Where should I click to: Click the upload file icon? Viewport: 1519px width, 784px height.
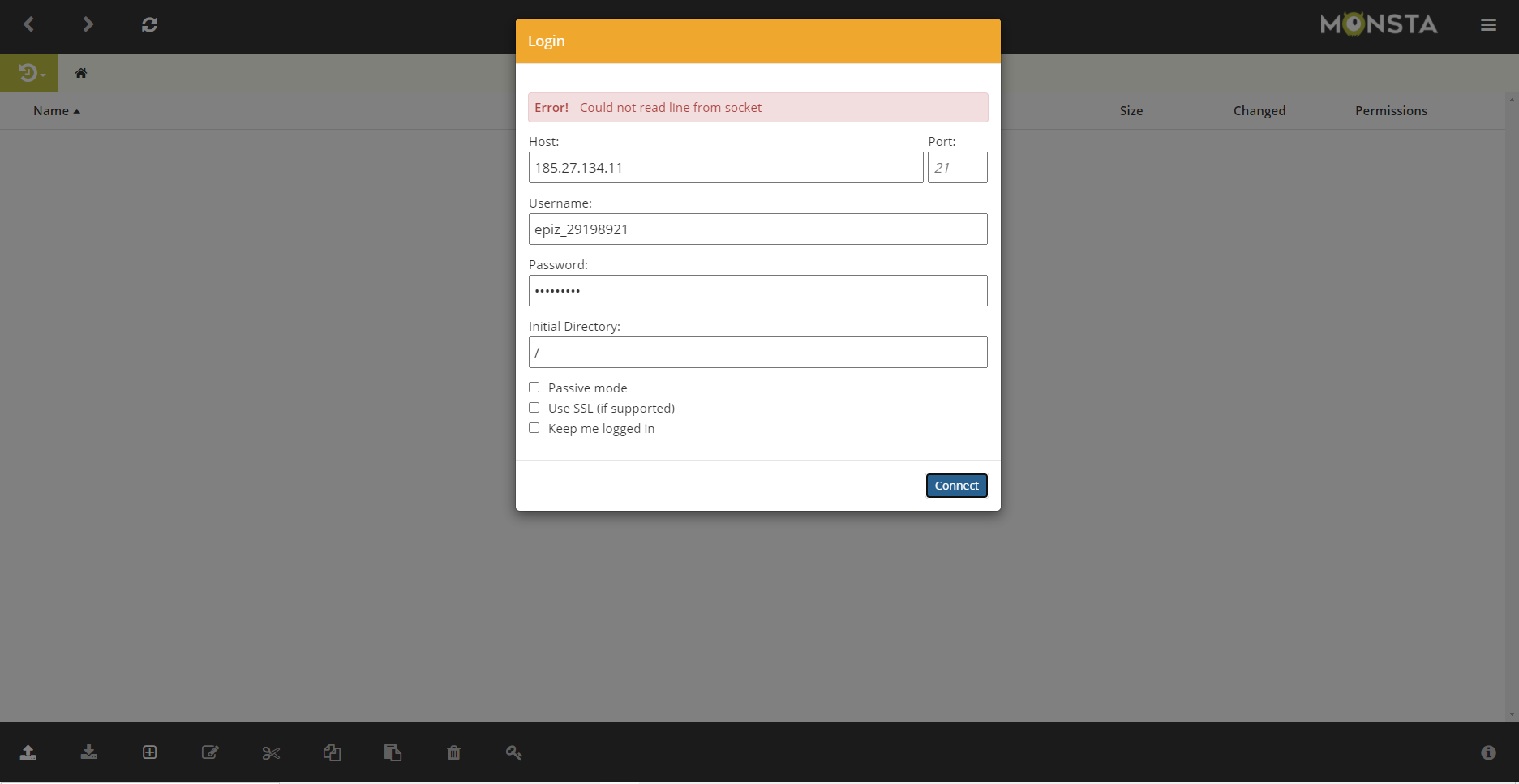(28, 752)
